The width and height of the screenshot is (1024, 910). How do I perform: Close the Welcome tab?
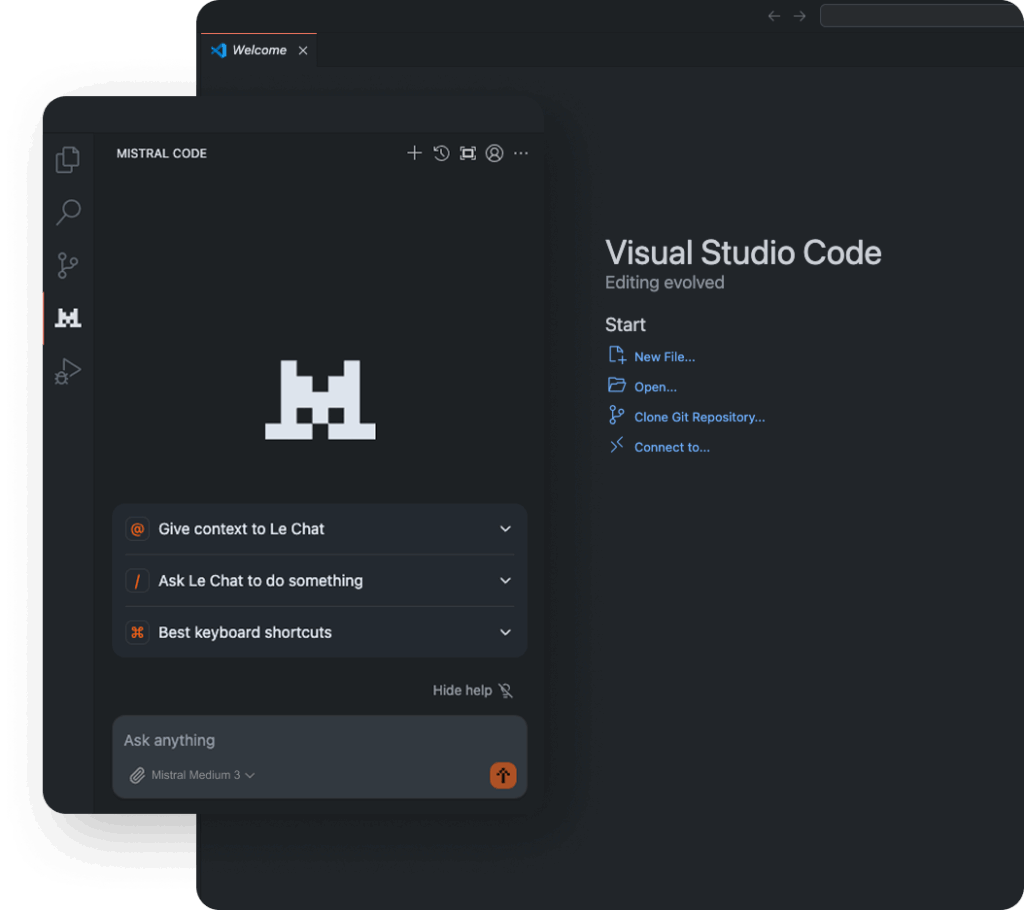[303, 50]
